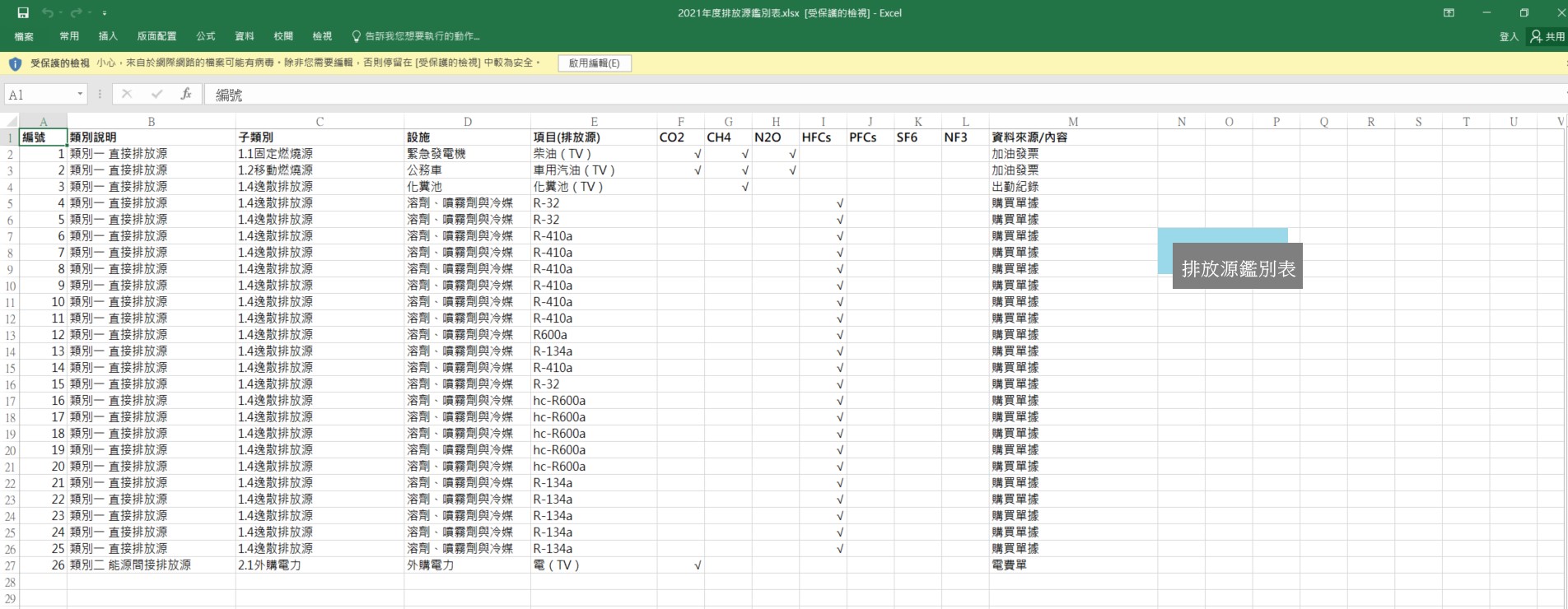Click the formula bar enter checkmark icon
The image size is (1568, 609).
(156, 95)
